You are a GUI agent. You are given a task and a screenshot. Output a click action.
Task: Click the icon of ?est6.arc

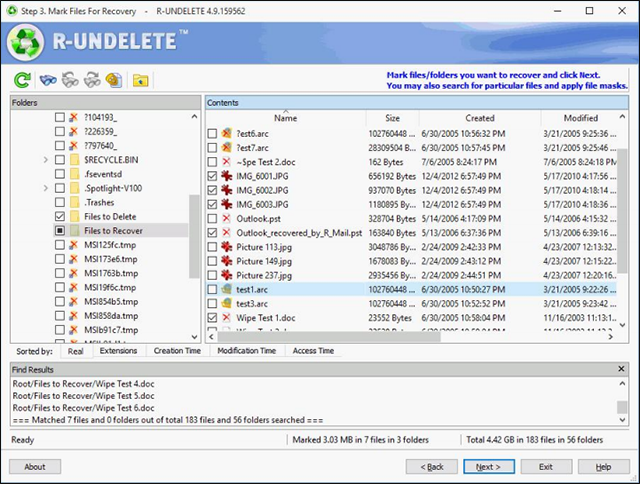click(227, 133)
